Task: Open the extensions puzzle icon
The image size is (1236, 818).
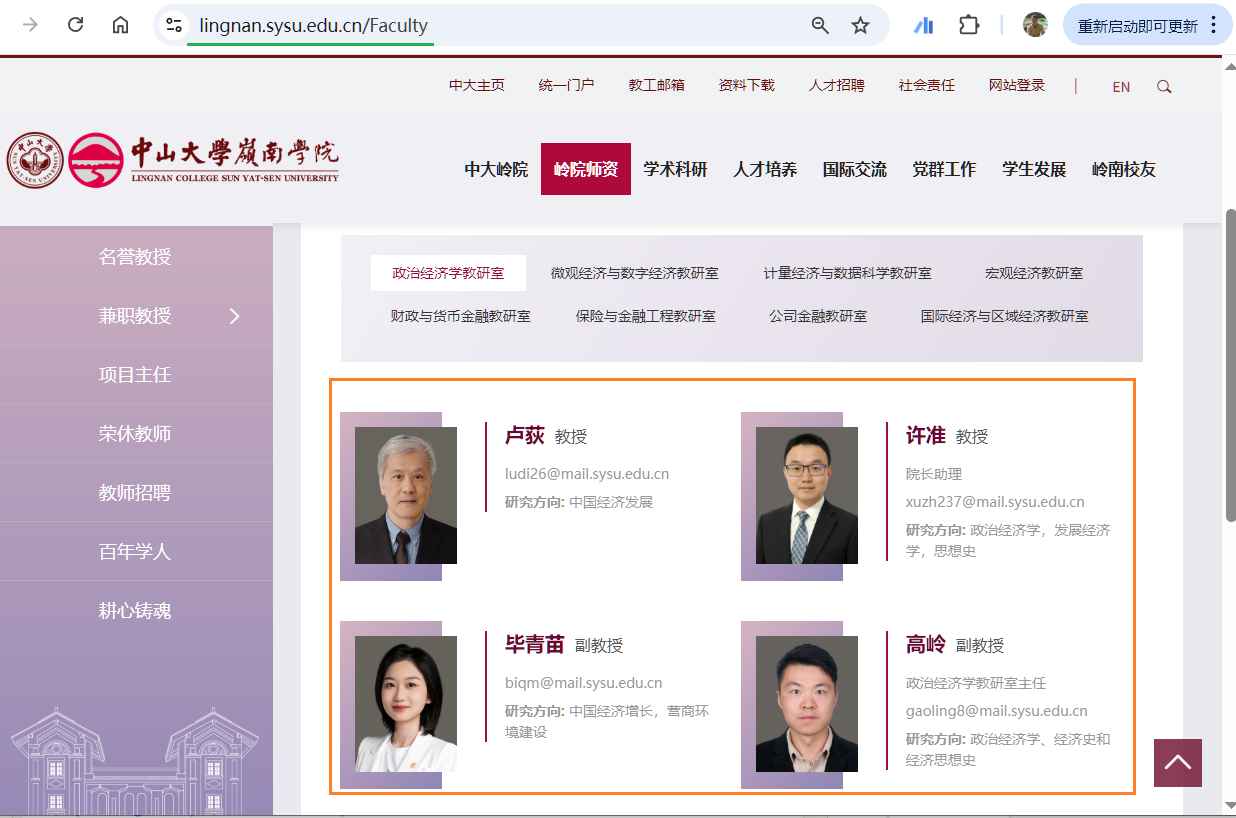Action: pos(968,25)
